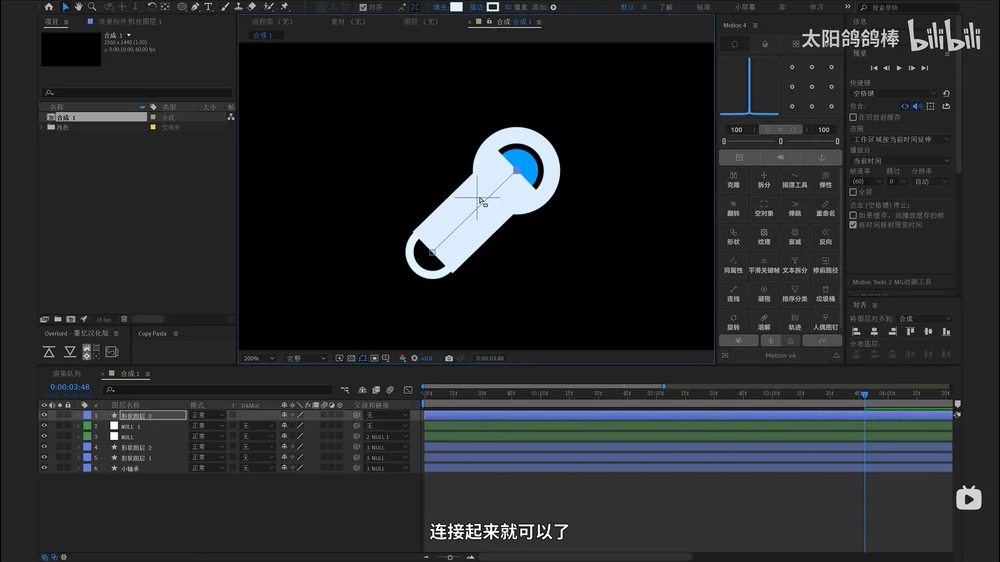
Task: Open the 200% magnification dropdown
Action: [259, 359]
